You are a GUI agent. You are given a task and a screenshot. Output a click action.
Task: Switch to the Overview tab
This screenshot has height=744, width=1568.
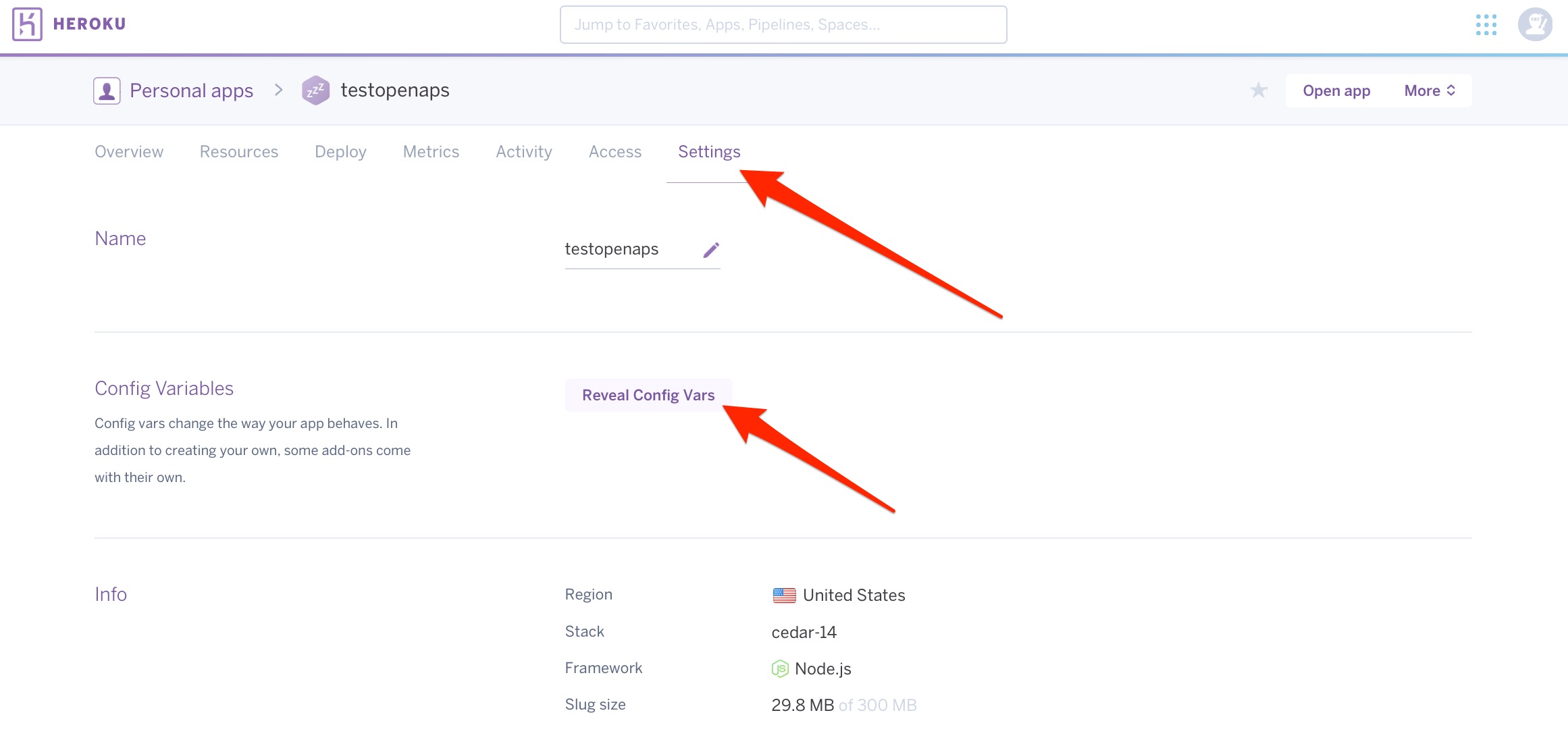coord(129,152)
